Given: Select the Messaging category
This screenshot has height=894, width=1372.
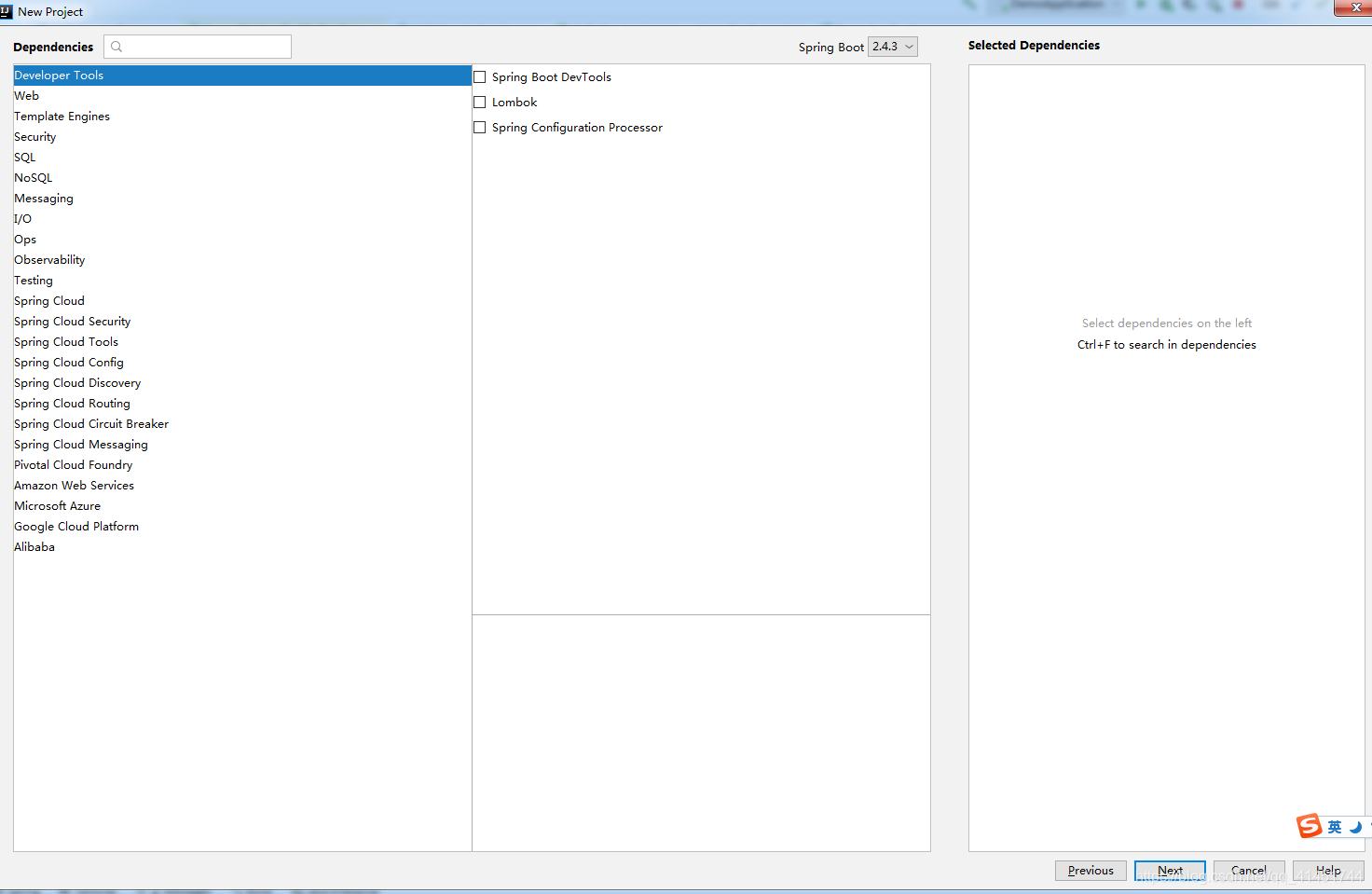Looking at the screenshot, I should tap(242, 199).
